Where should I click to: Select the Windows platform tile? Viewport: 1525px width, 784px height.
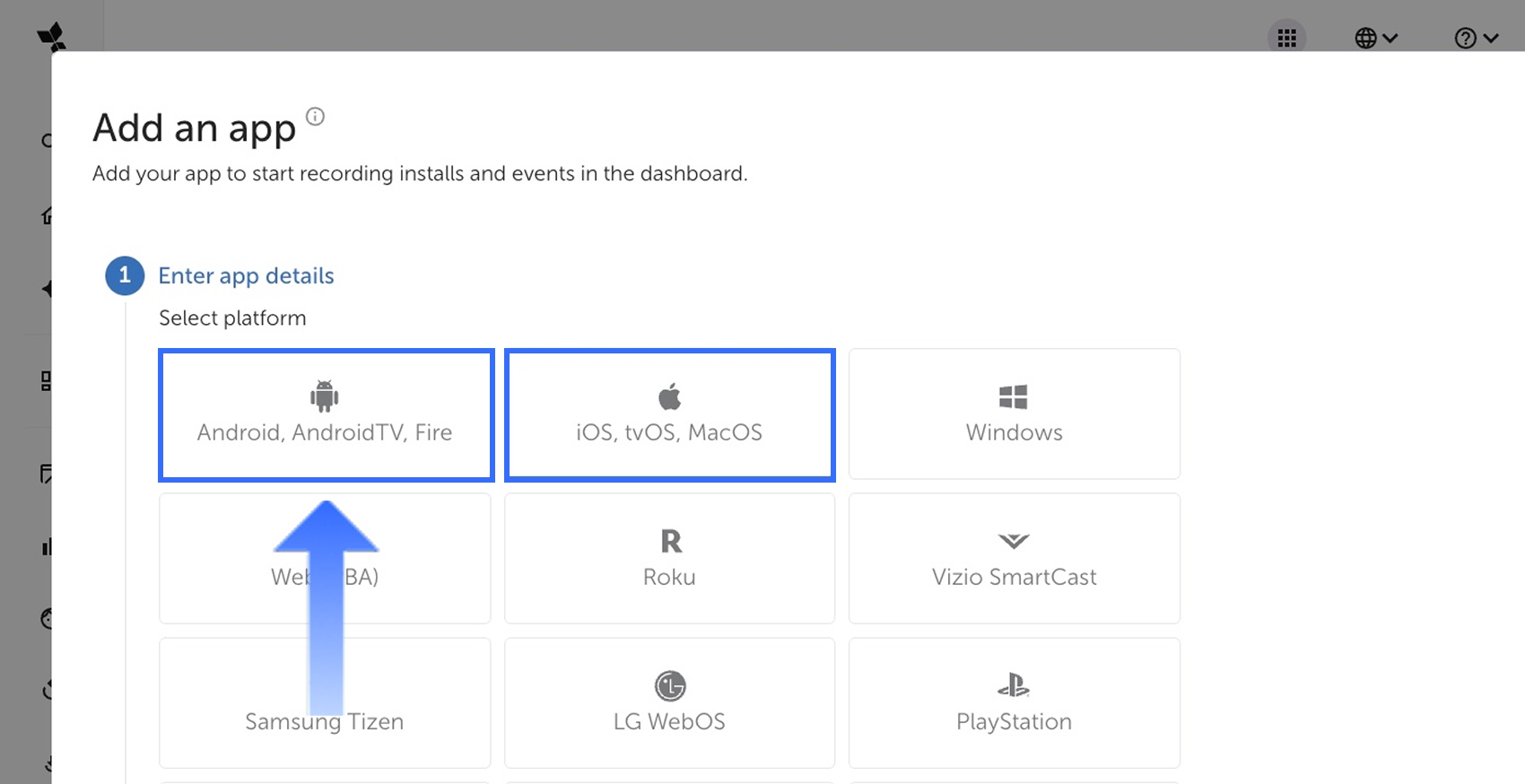click(x=1014, y=414)
